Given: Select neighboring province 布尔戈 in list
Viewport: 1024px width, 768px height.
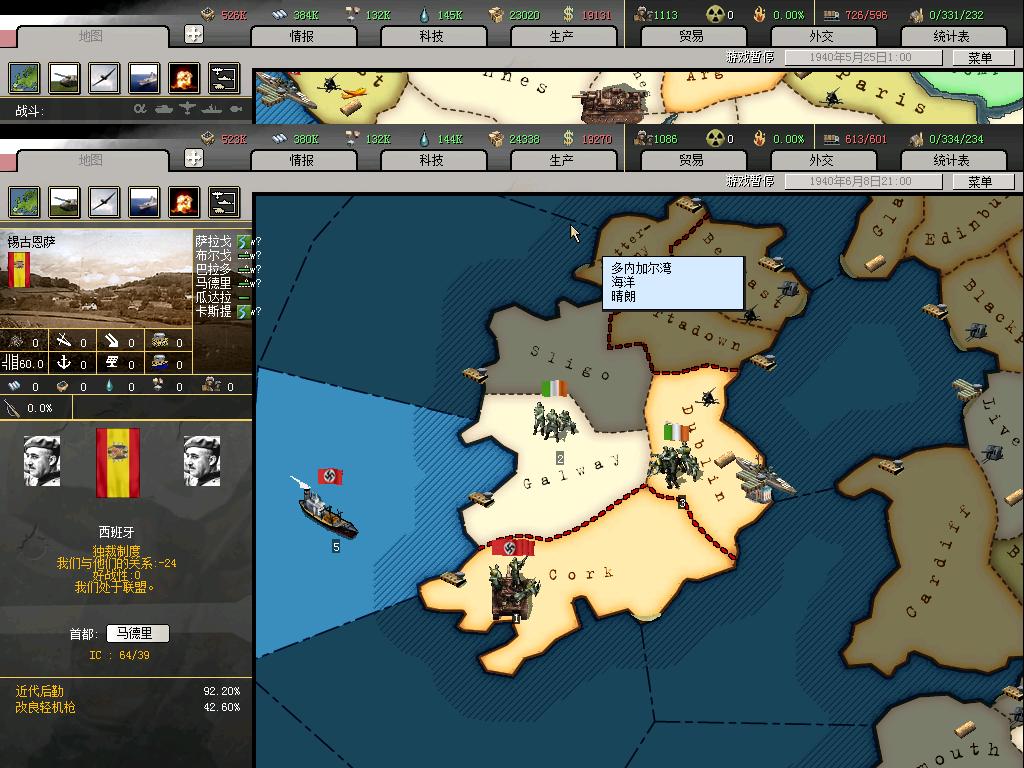Looking at the screenshot, I should [214, 255].
